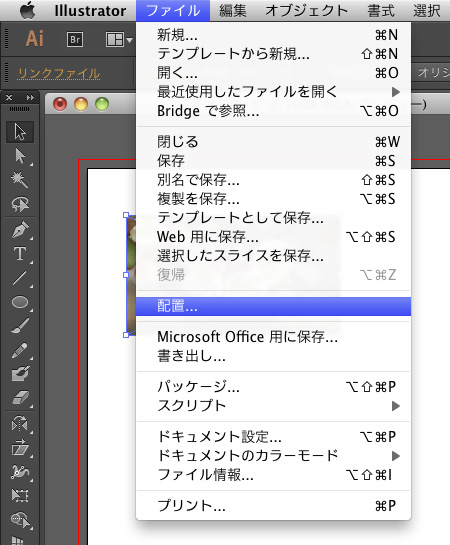Choose Microsoft Office 用に保存...

click(x=273, y=337)
